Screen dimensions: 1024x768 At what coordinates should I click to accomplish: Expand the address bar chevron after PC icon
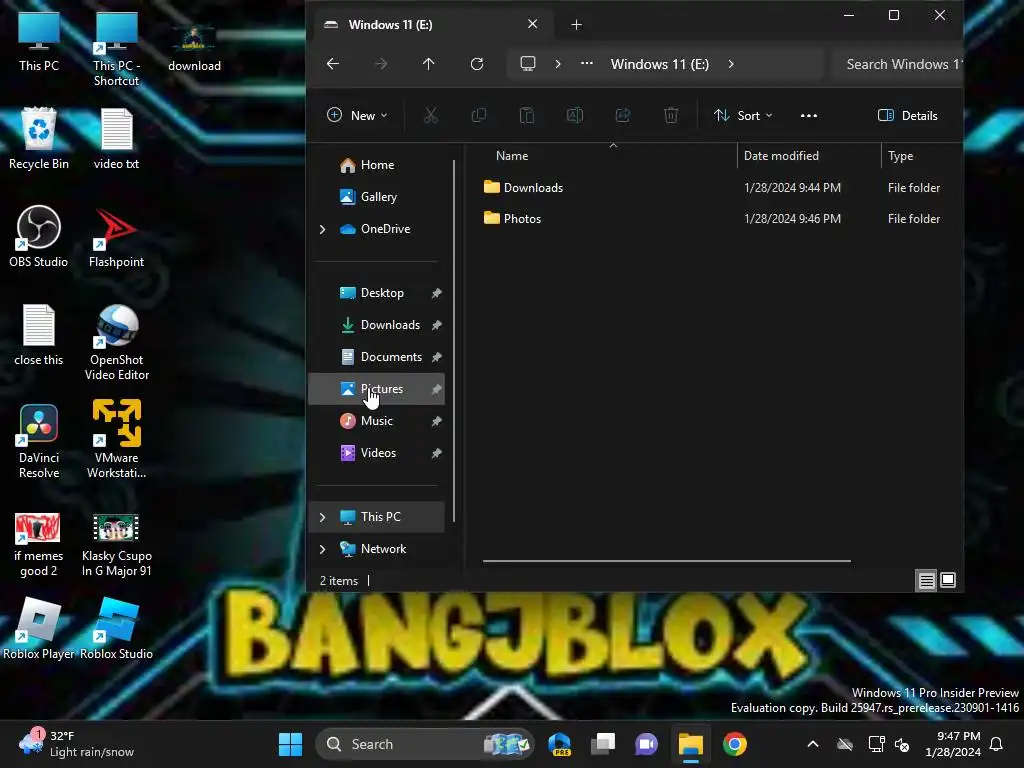click(558, 64)
